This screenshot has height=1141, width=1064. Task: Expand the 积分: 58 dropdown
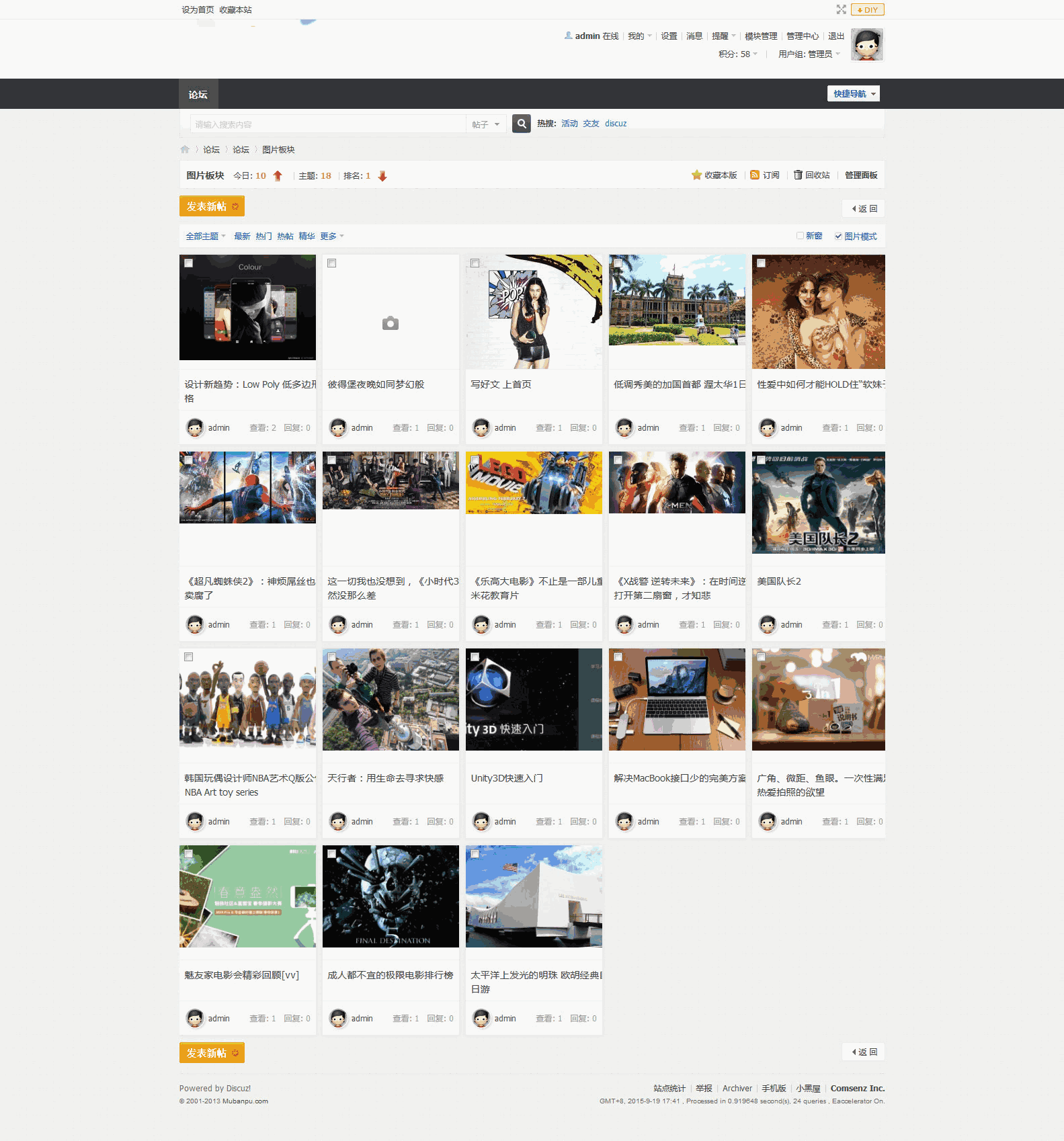737,54
